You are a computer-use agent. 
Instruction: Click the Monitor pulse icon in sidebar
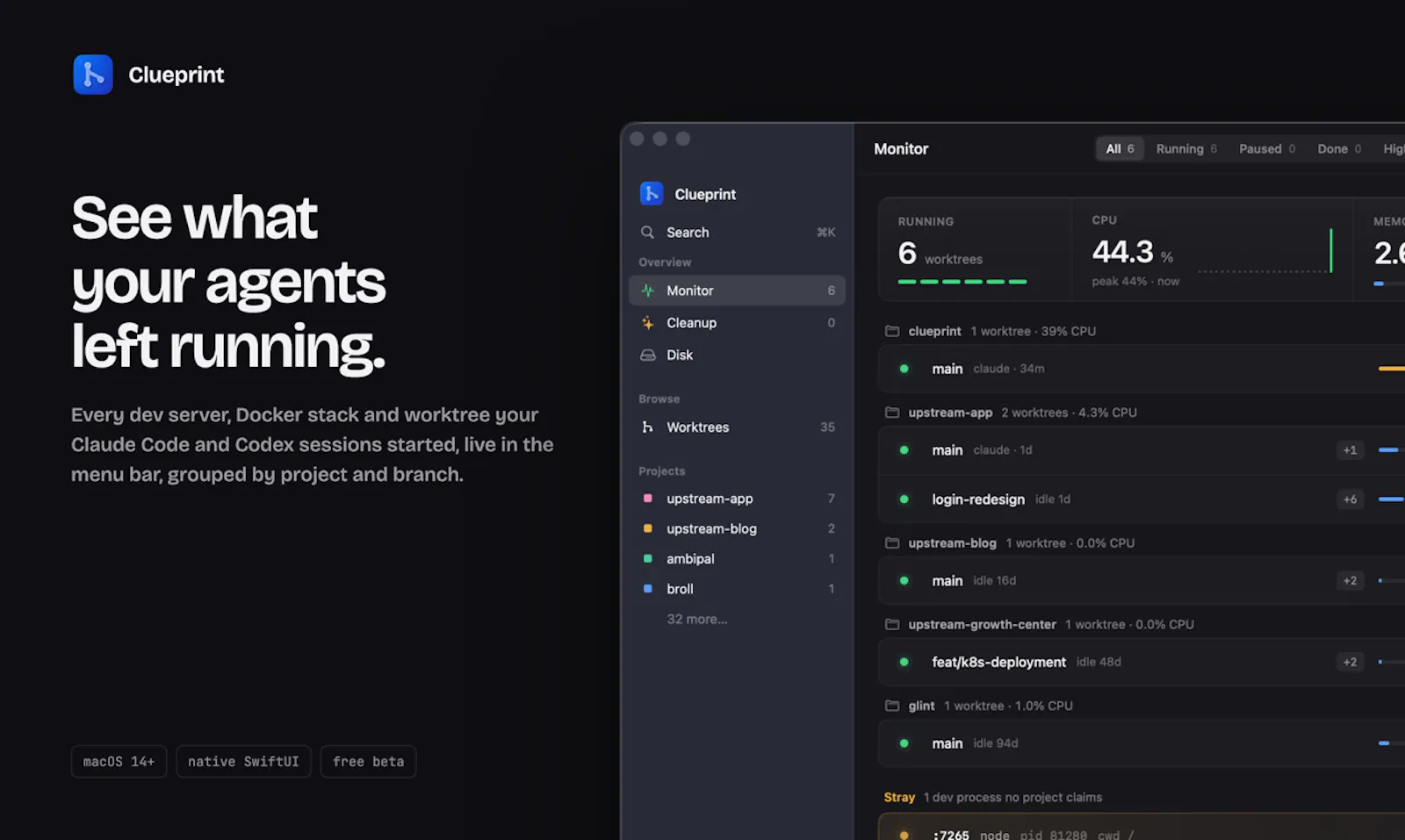647,291
